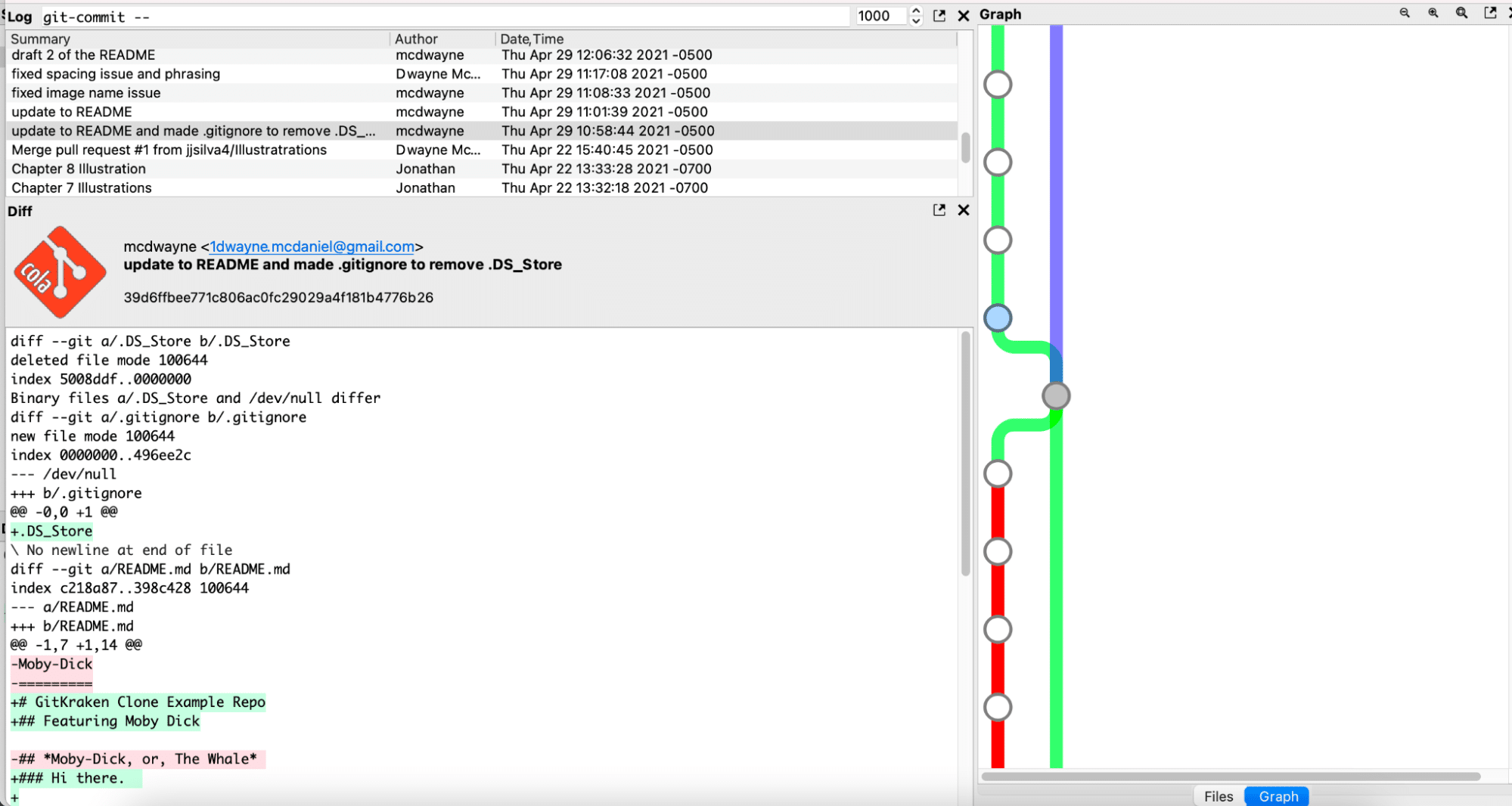Viewport: 1512px width, 806px height.
Task: Click the Git Cola logo icon
Action: point(60,272)
